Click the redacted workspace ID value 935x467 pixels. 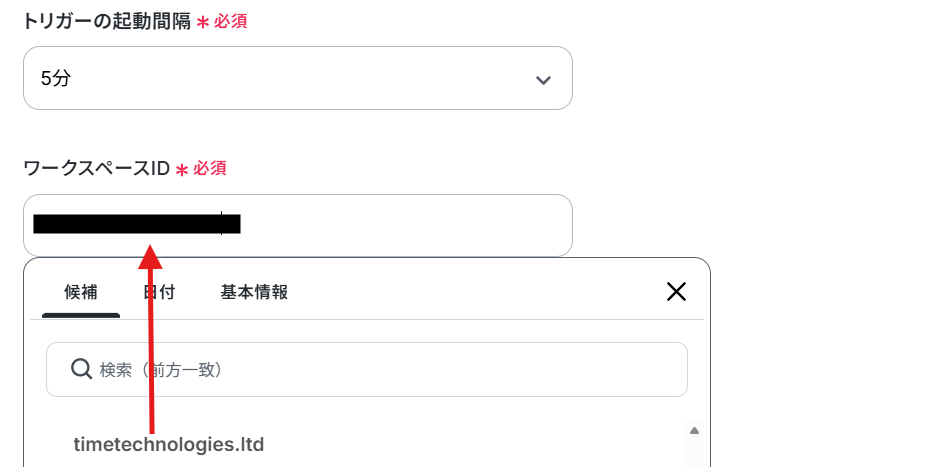coord(137,224)
